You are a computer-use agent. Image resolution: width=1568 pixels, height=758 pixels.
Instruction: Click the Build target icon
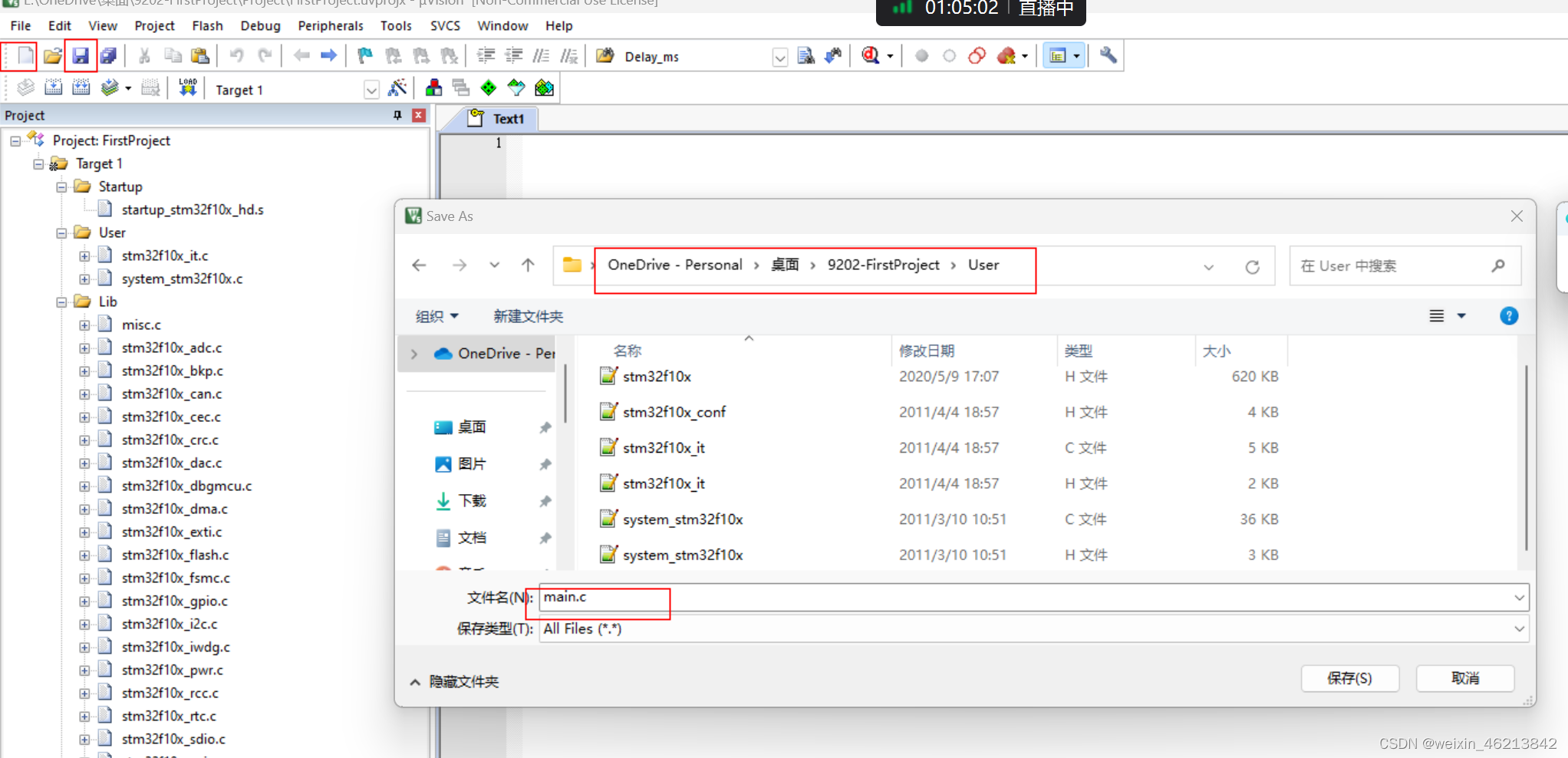(54, 88)
